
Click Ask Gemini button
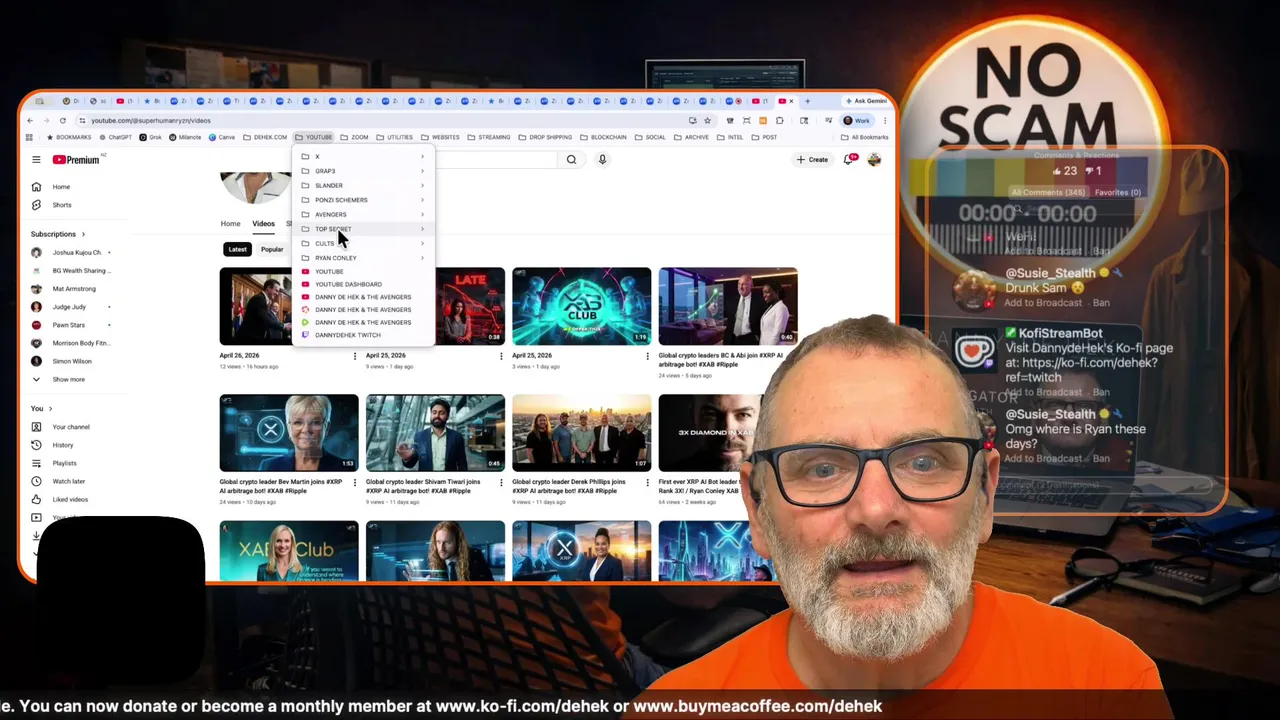[x=866, y=101]
